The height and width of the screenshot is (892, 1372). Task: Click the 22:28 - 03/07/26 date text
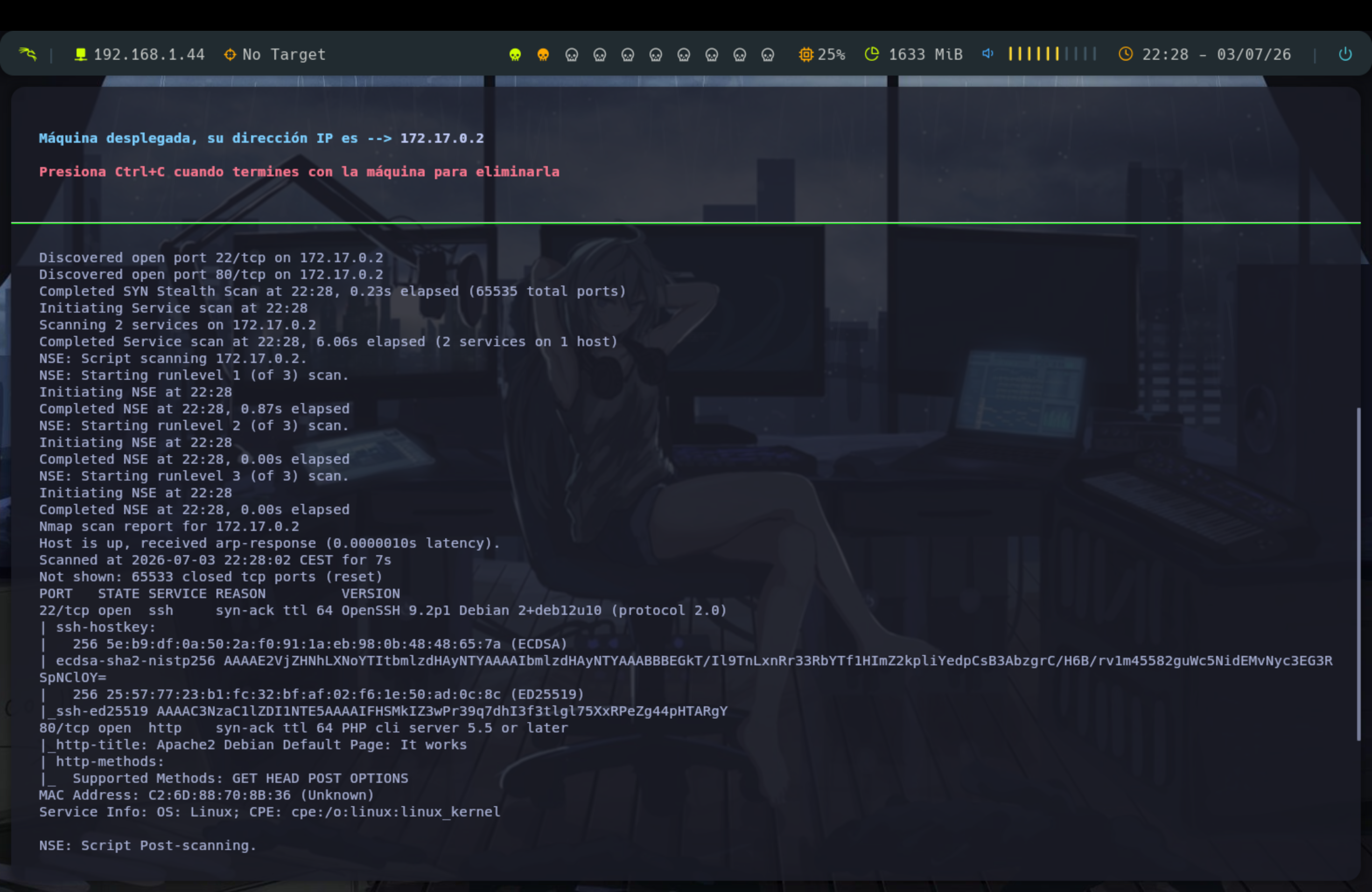tap(1216, 55)
